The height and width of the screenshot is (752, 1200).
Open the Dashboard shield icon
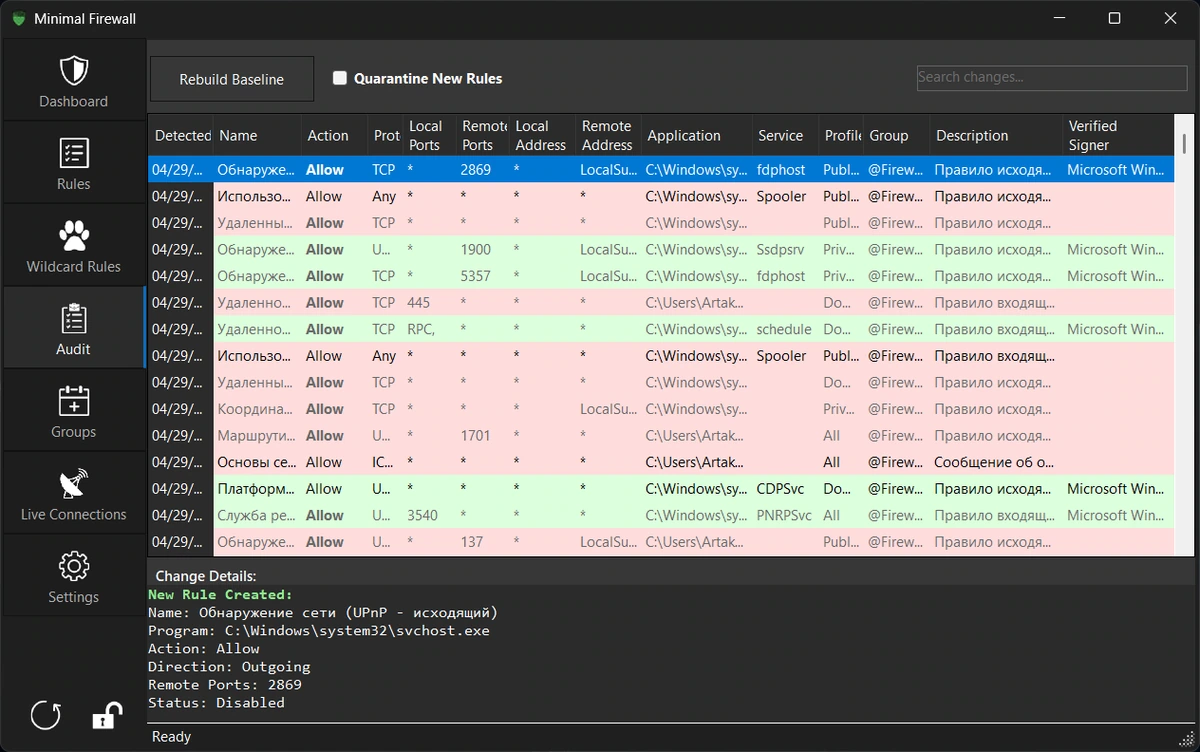[73, 71]
